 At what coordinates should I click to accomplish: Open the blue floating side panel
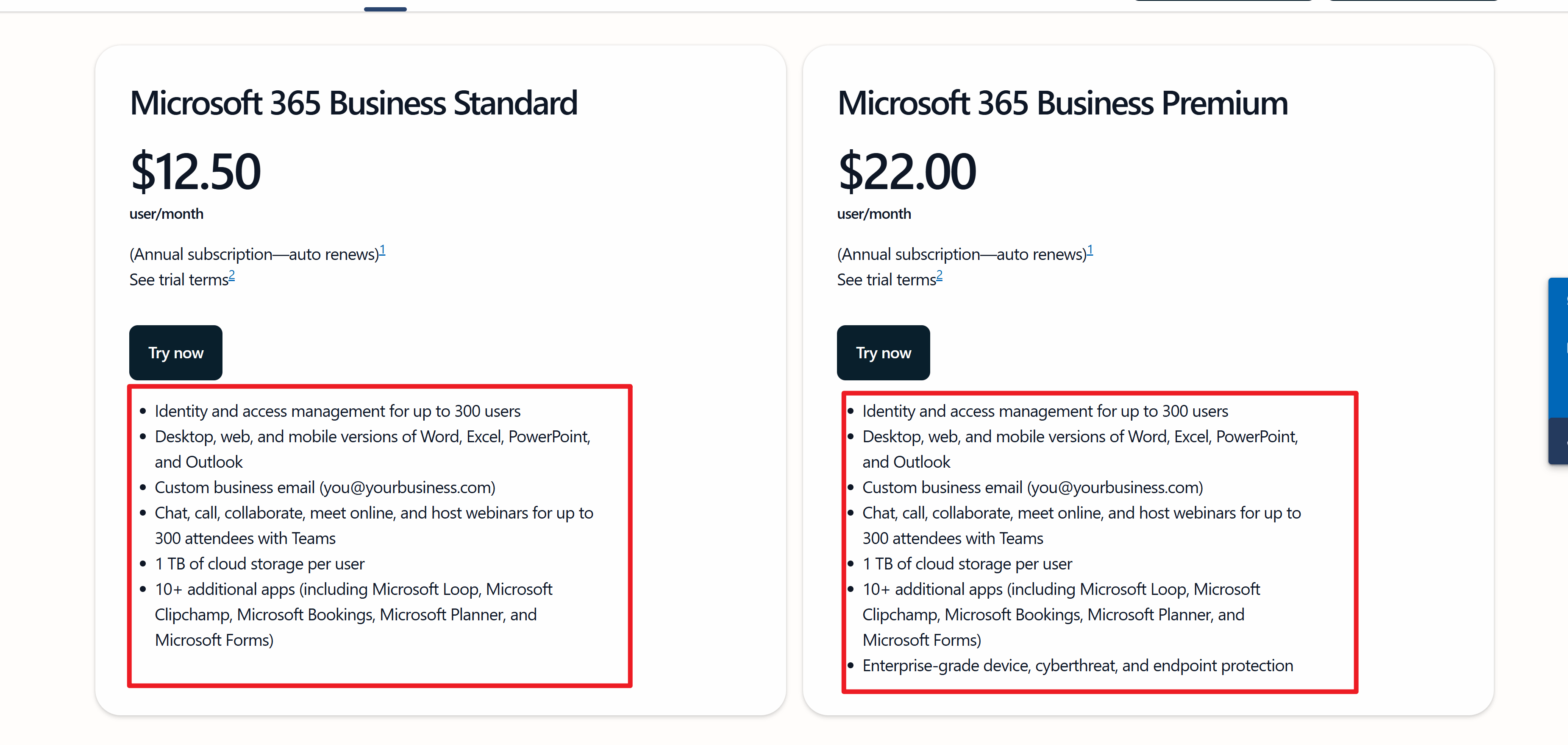tap(1558, 347)
